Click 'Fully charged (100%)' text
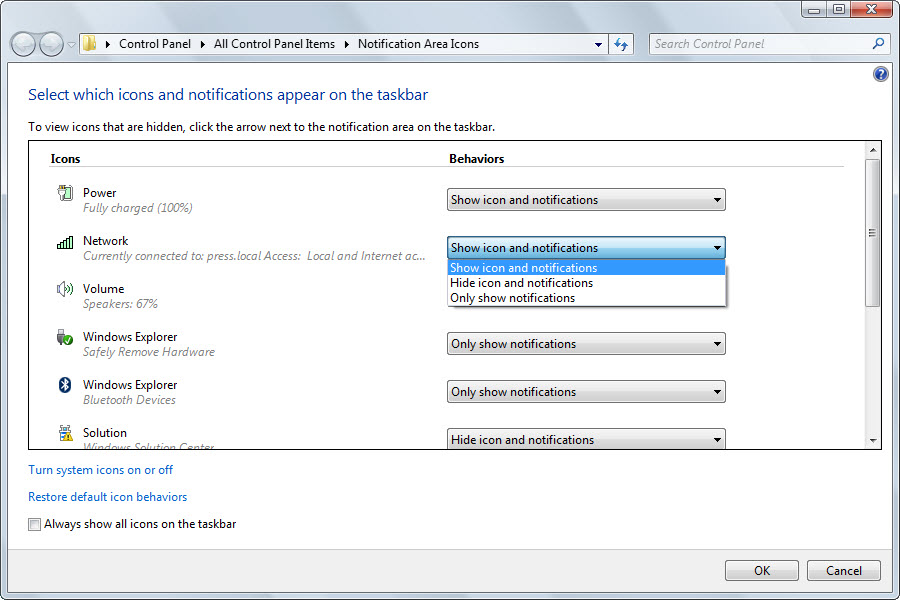This screenshot has height=600, width=900. [x=138, y=208]
